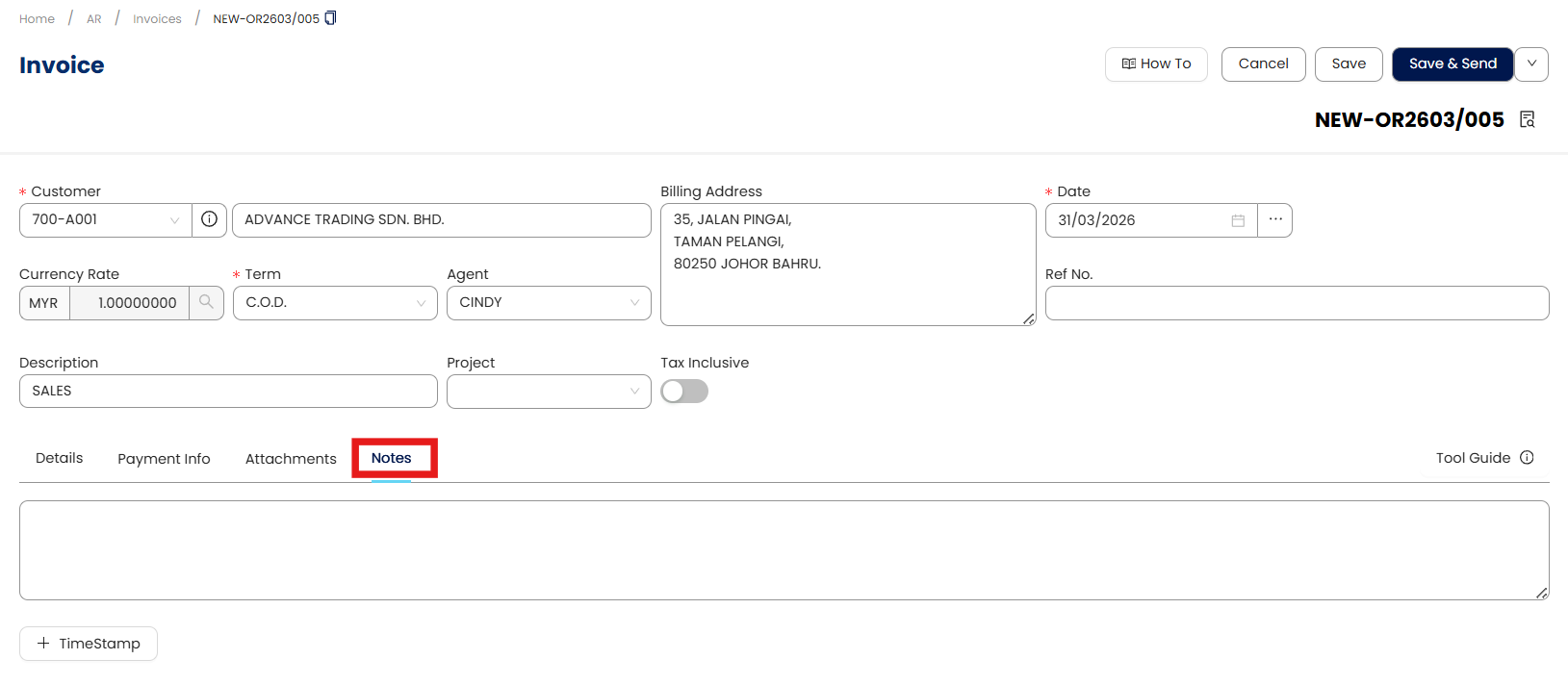
Task: Click the Cancel button
Action: pyautogui.click(x=1263, y=64)
